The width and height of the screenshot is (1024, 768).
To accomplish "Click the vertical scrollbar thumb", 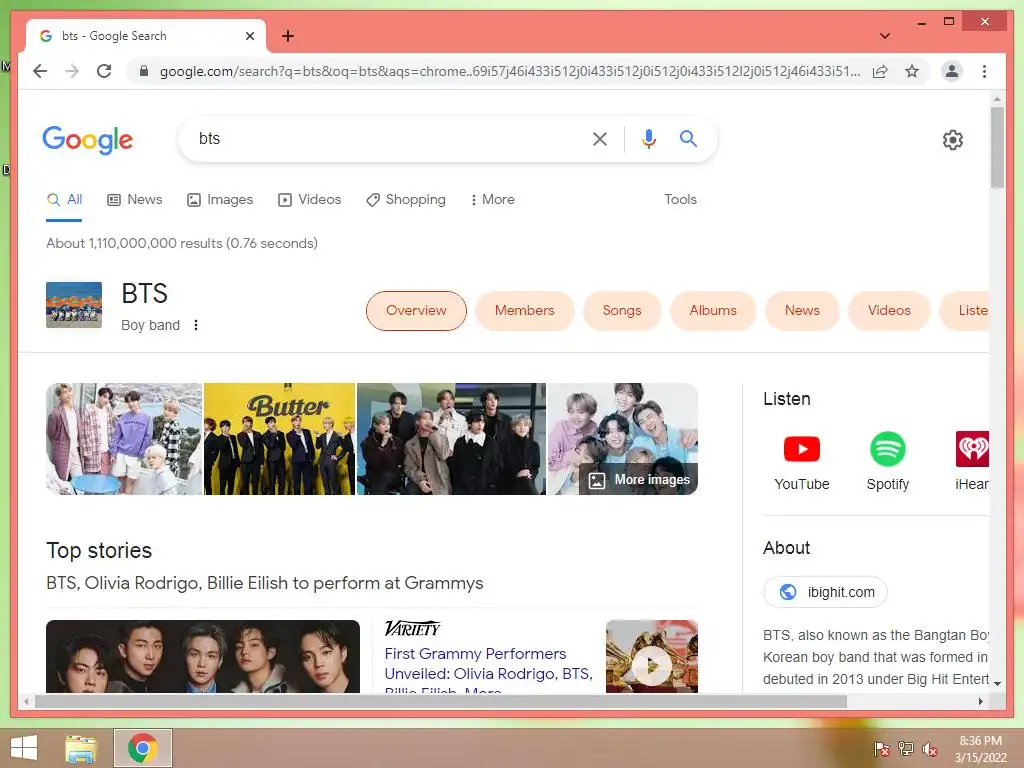I will pyautogui.click(x=997, y=148).
